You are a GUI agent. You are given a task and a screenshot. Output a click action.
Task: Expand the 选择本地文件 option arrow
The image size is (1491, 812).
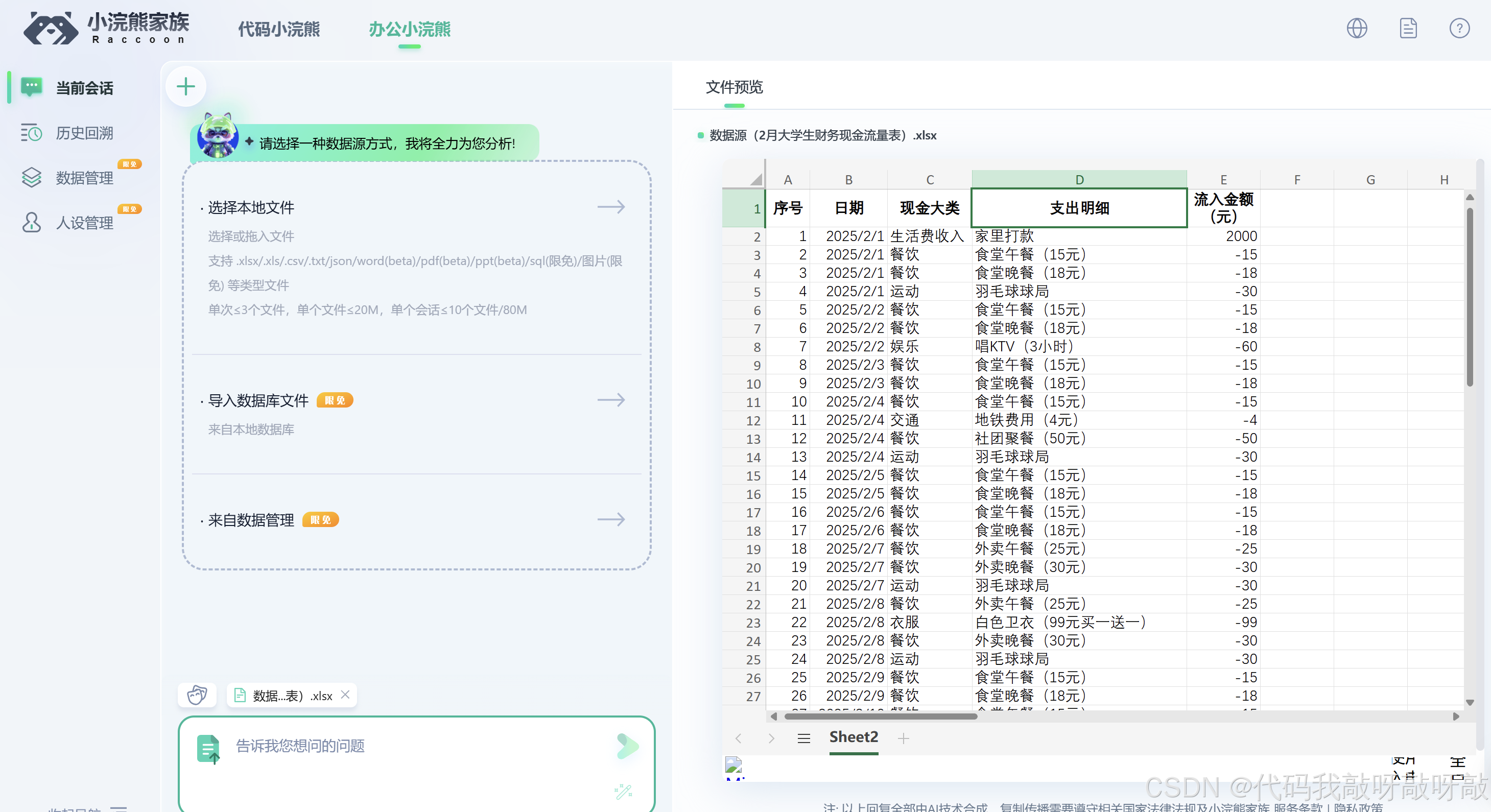click(610, 207)
